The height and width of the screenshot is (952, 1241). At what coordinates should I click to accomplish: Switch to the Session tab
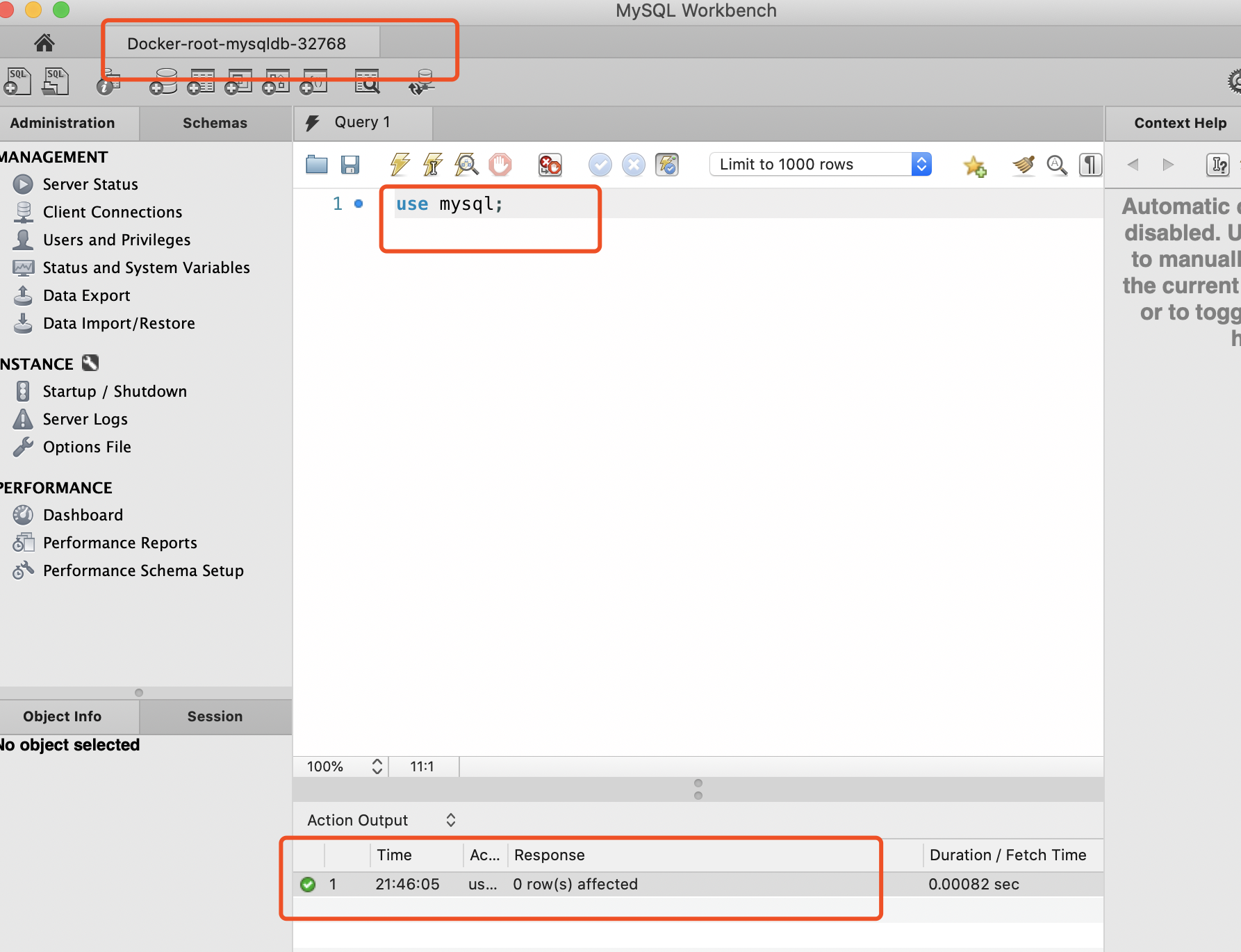[x=215, y=716]
